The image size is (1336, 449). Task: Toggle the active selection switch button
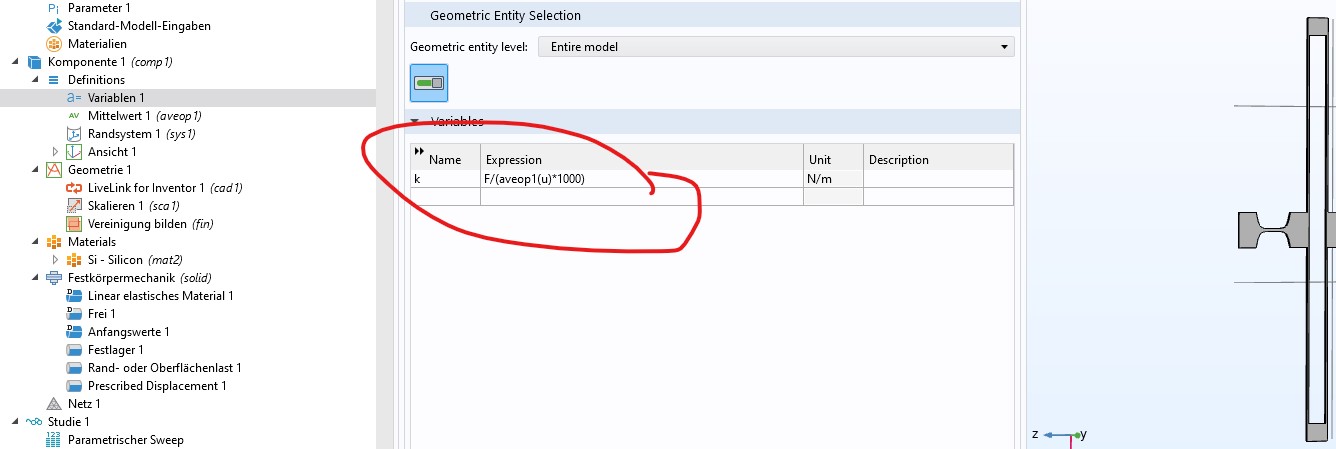point(429,83)
